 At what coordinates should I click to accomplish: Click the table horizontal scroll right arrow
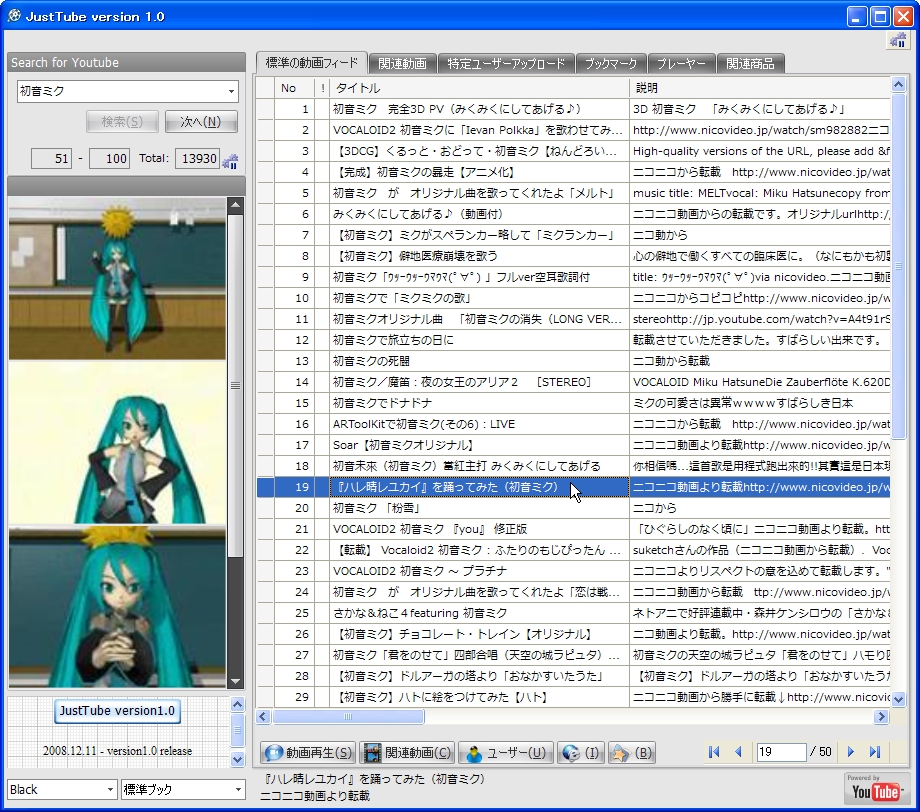pos(881,716)
